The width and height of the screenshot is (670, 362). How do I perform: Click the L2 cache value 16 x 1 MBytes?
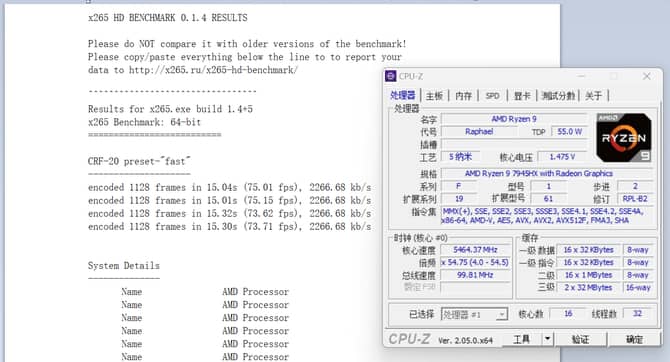click(588, 275)
